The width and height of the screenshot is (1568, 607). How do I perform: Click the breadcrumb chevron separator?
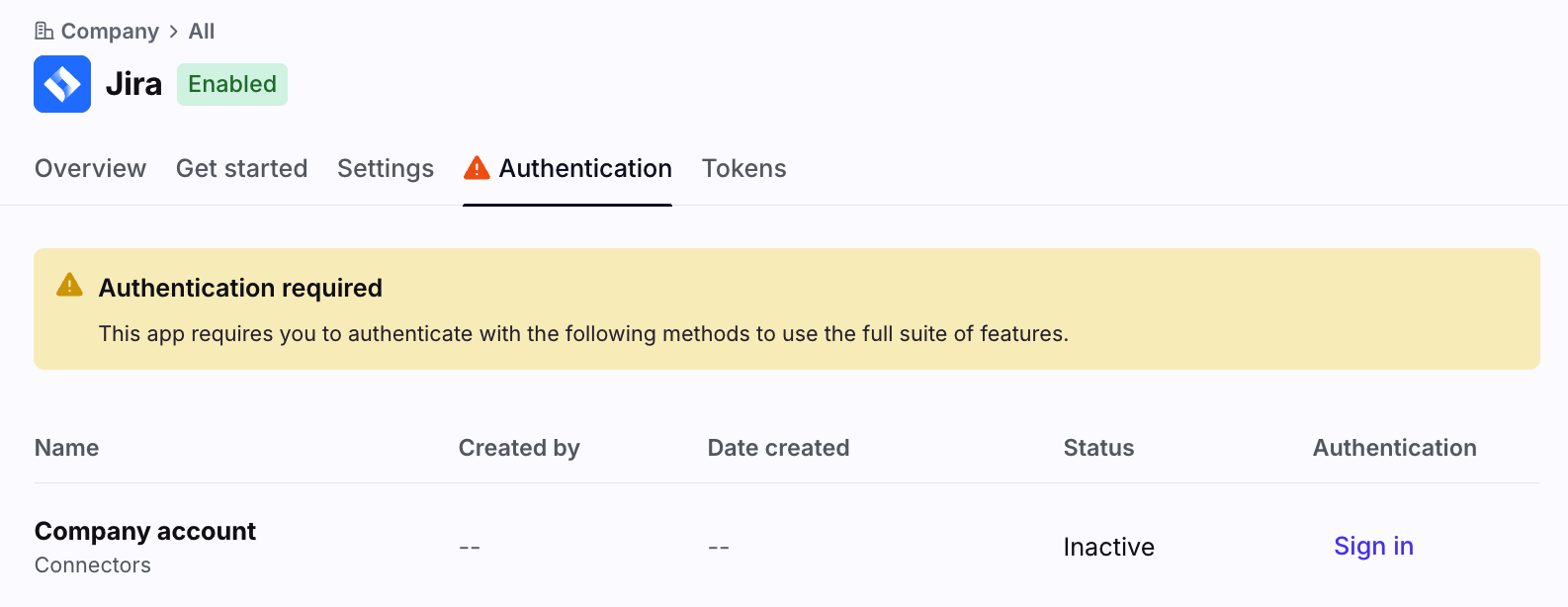pyautogui.click(x=174, y=32)
